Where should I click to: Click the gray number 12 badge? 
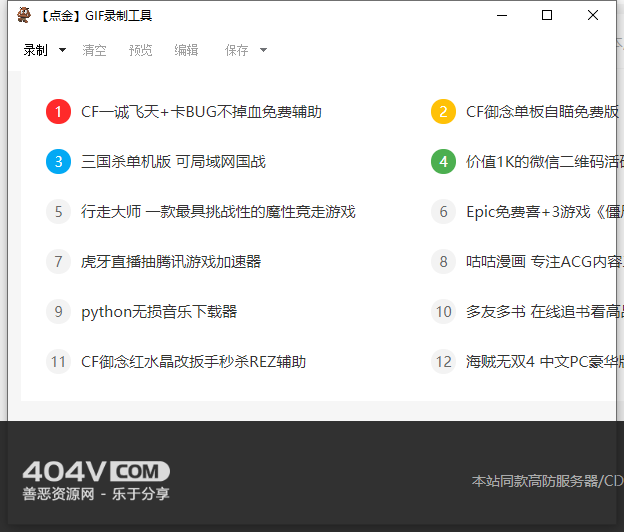pyautogui.click(x=443, y=362)
